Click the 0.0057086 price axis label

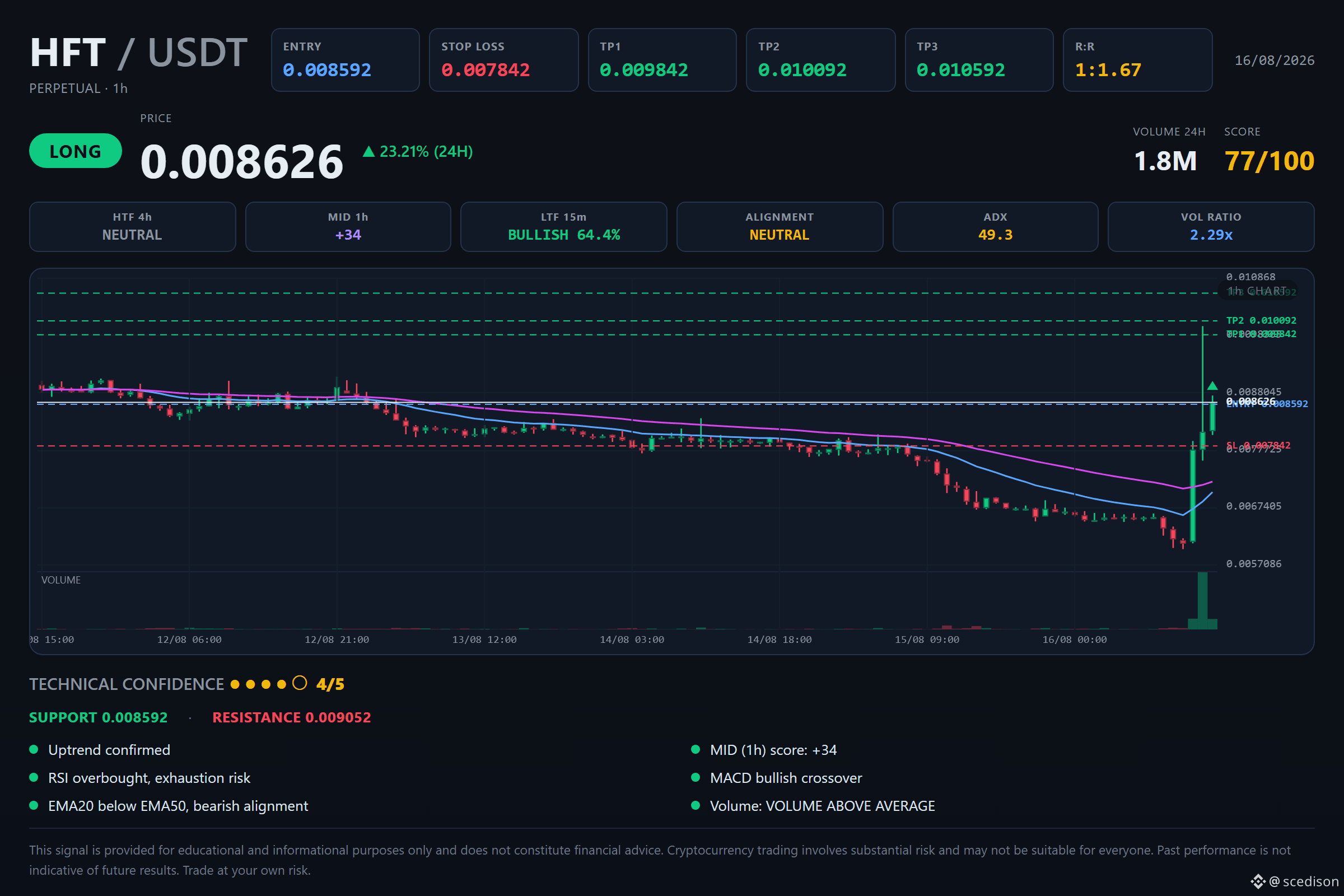[1253, 564]
